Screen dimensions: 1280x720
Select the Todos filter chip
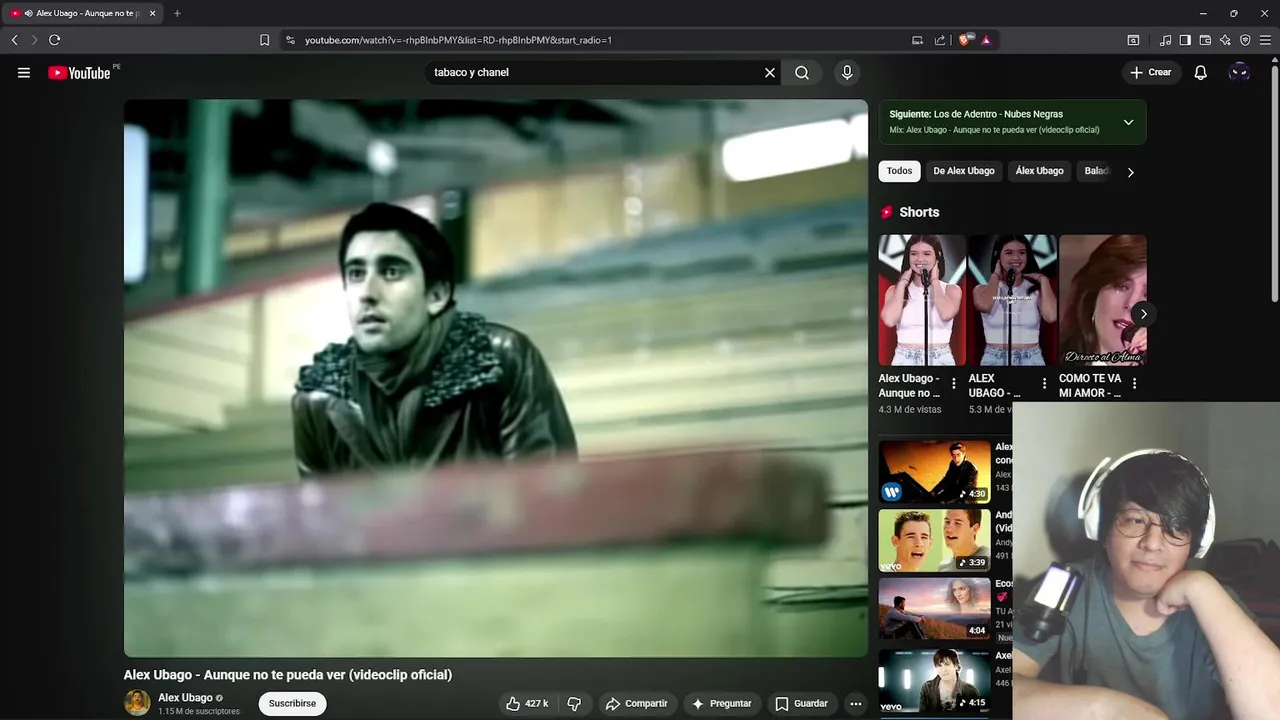click(x=899, y=171)
